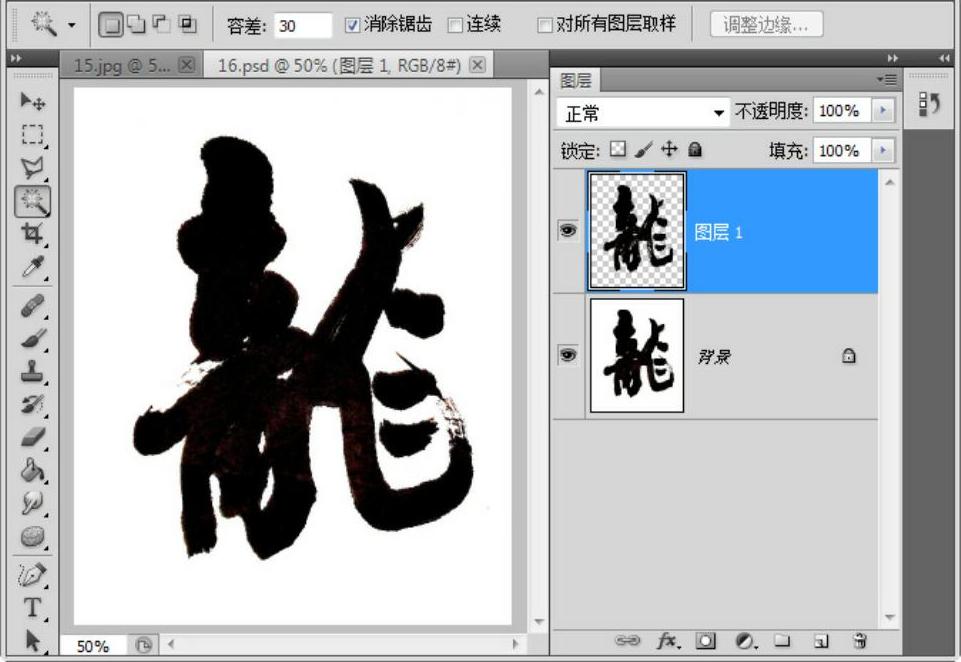961x662 pixels.
Task: Open the 正常 blend mode dropdown
Action: coord(645,113)
